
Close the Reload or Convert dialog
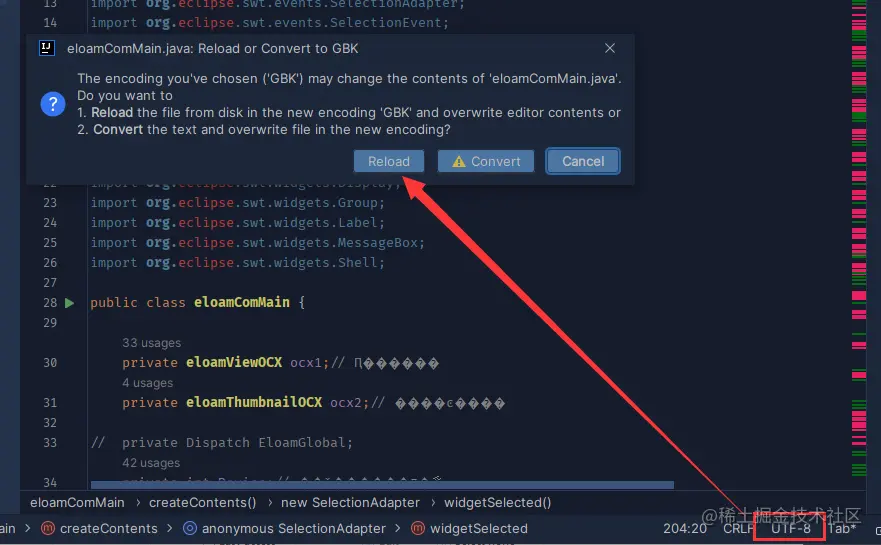coord(610,48)
